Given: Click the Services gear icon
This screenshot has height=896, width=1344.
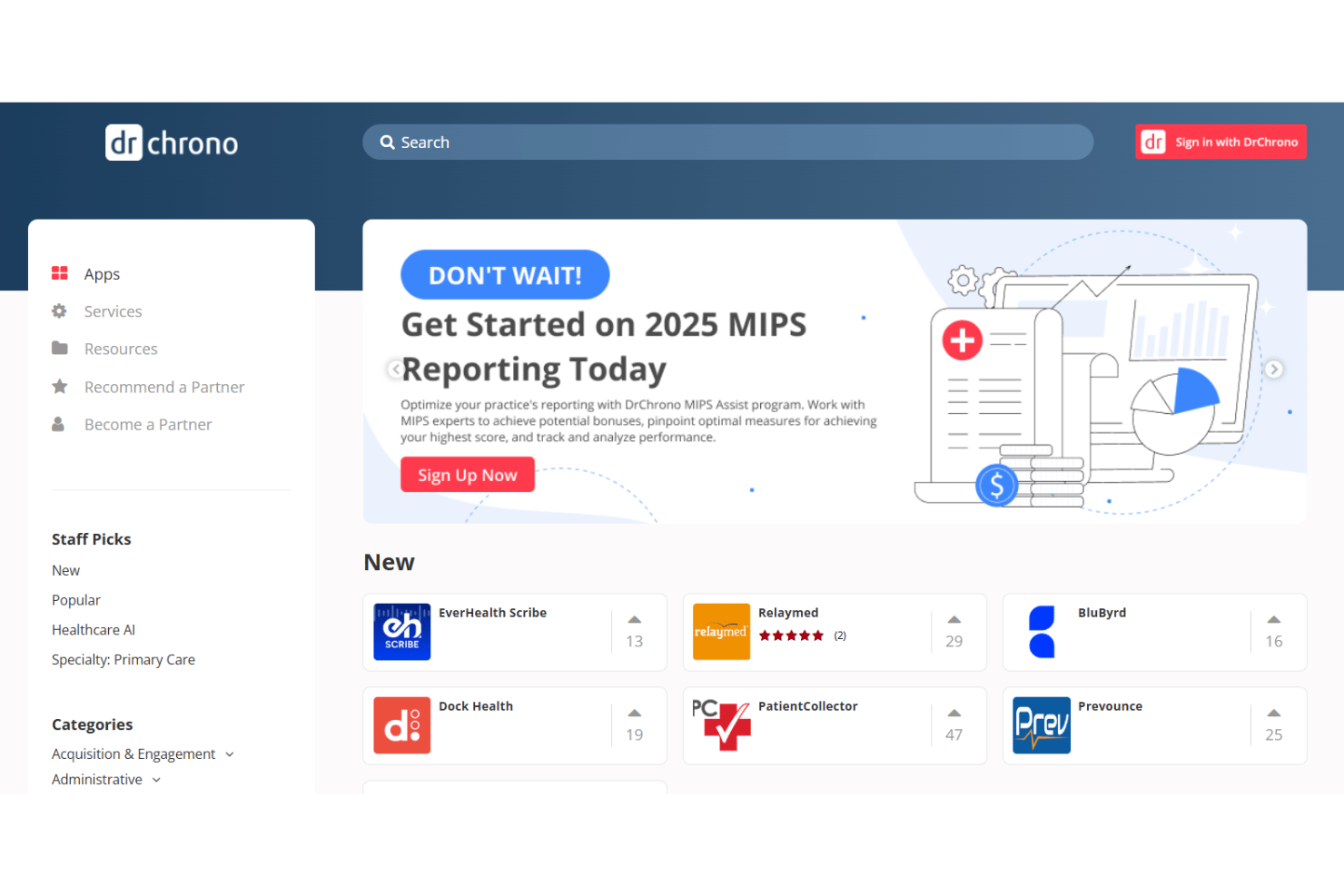Looking at the screenshot, I should click(x=60, y=311).
